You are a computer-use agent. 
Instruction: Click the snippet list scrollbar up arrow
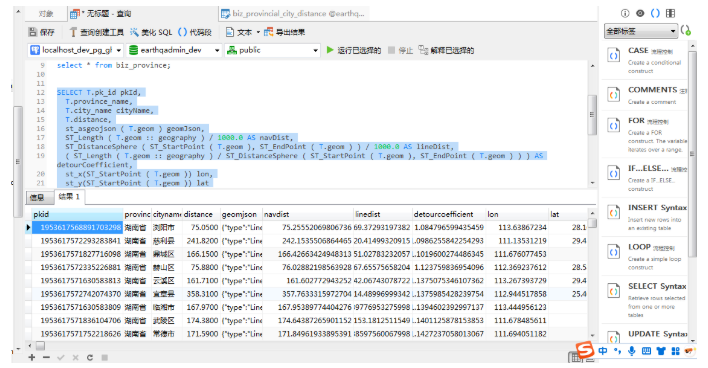692,47
